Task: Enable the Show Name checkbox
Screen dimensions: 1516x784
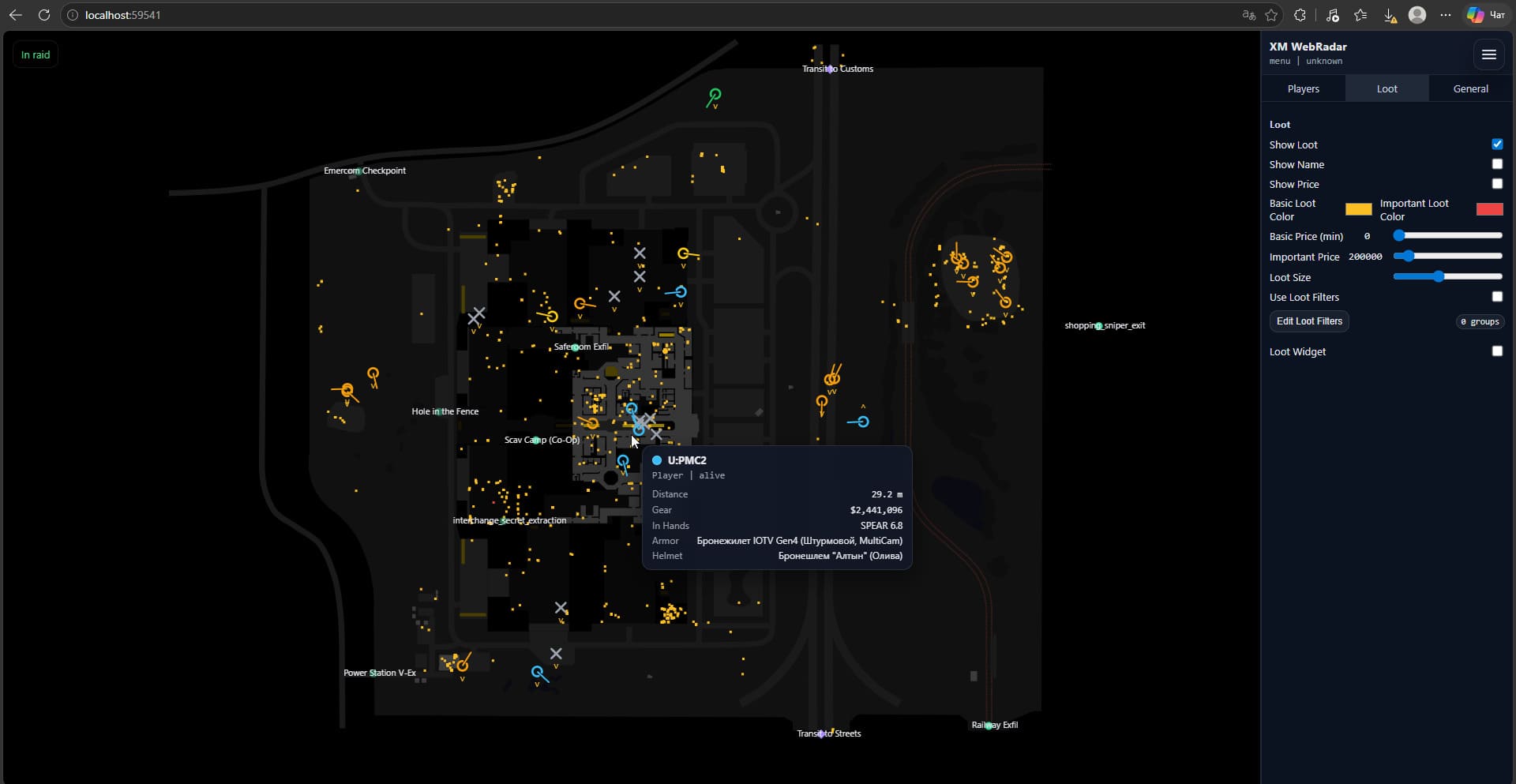Action: tap(1497, 163)
